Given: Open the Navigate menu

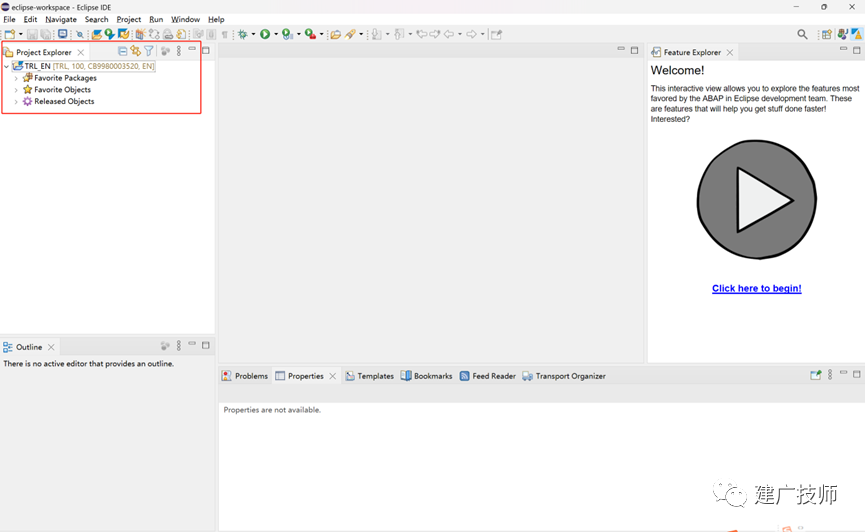Looking at the screenshot, I should [61, 19].
